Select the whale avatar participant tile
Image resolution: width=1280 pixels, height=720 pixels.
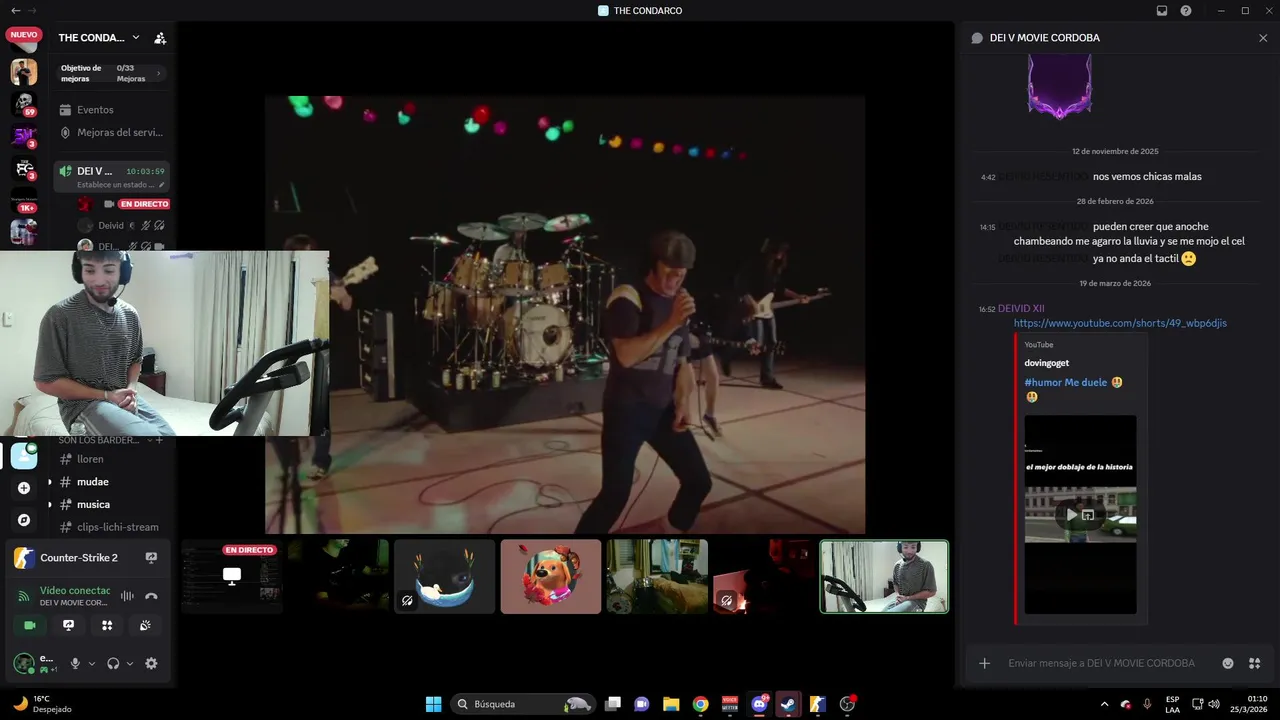click(x=445, y=577)
